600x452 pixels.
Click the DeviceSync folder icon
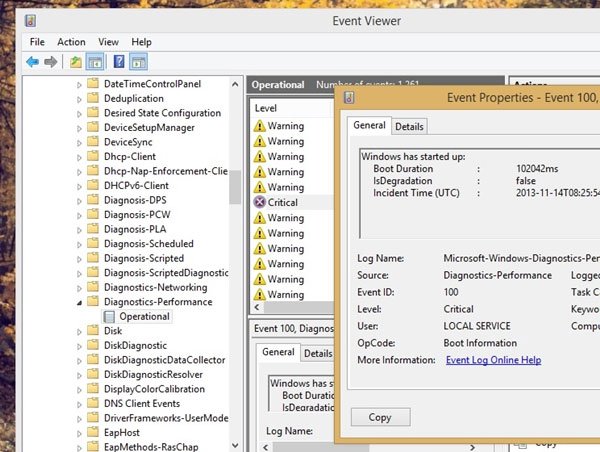93,142
